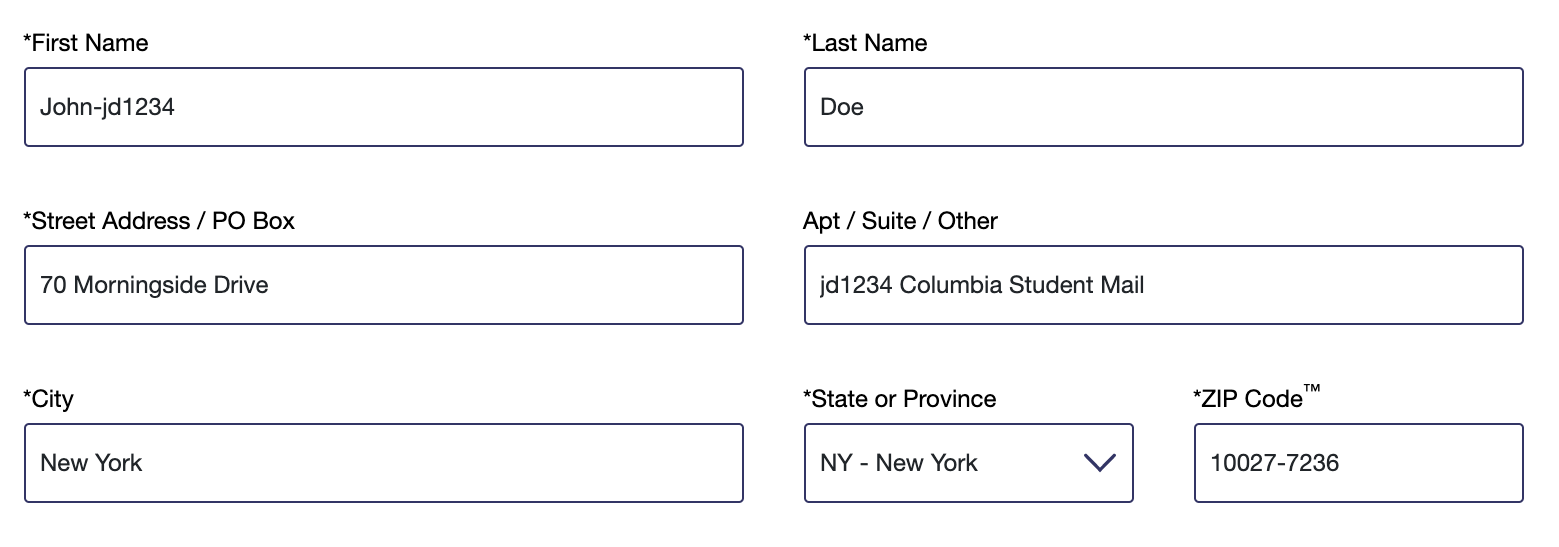Focus the Apt / Suite / Other field
The width and height of the screenshot is (1559, 547).
(x=1164, y=285)
